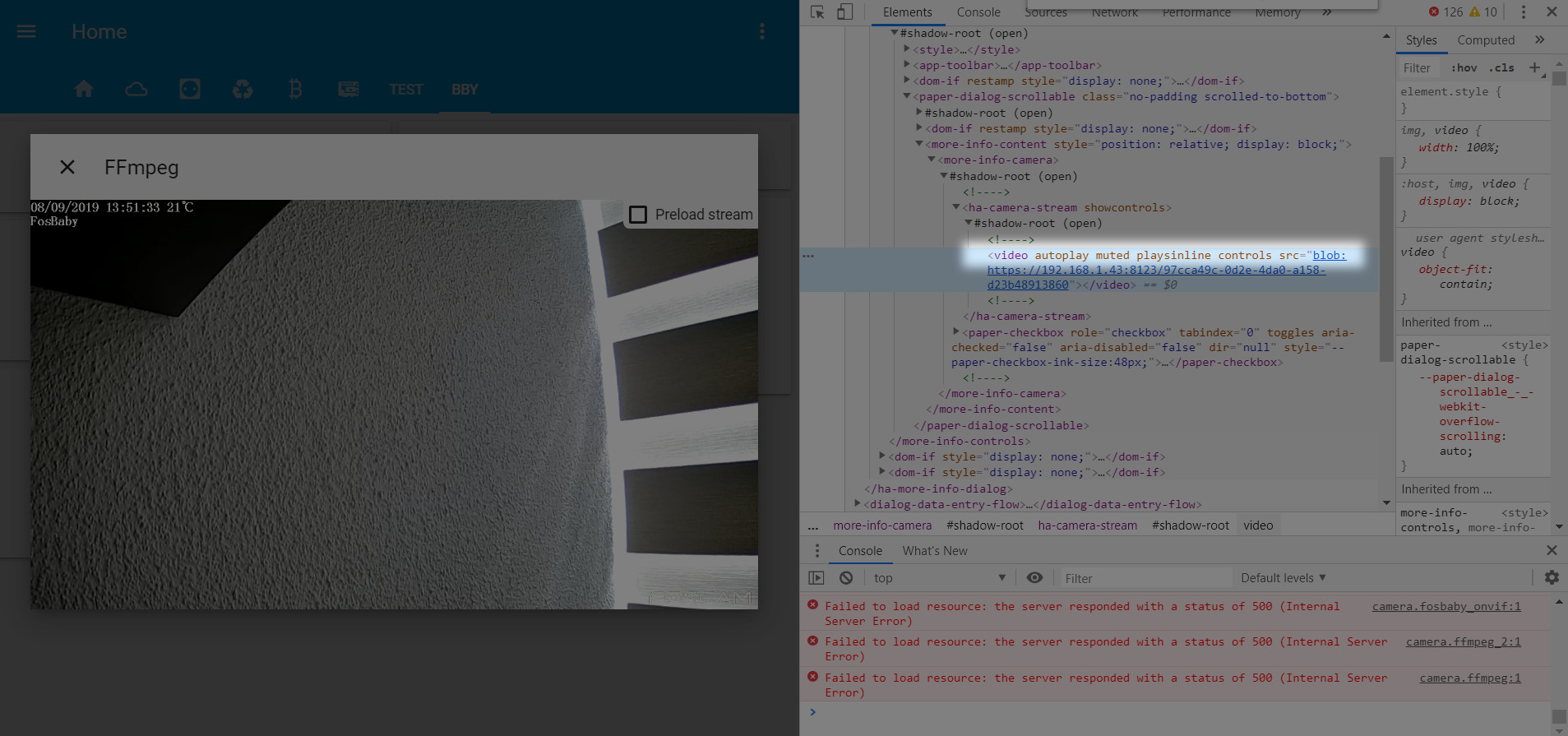Screen dimensions: 1568x736
Task: Show more DevTools panel tabs
Action: (1327, 12)
